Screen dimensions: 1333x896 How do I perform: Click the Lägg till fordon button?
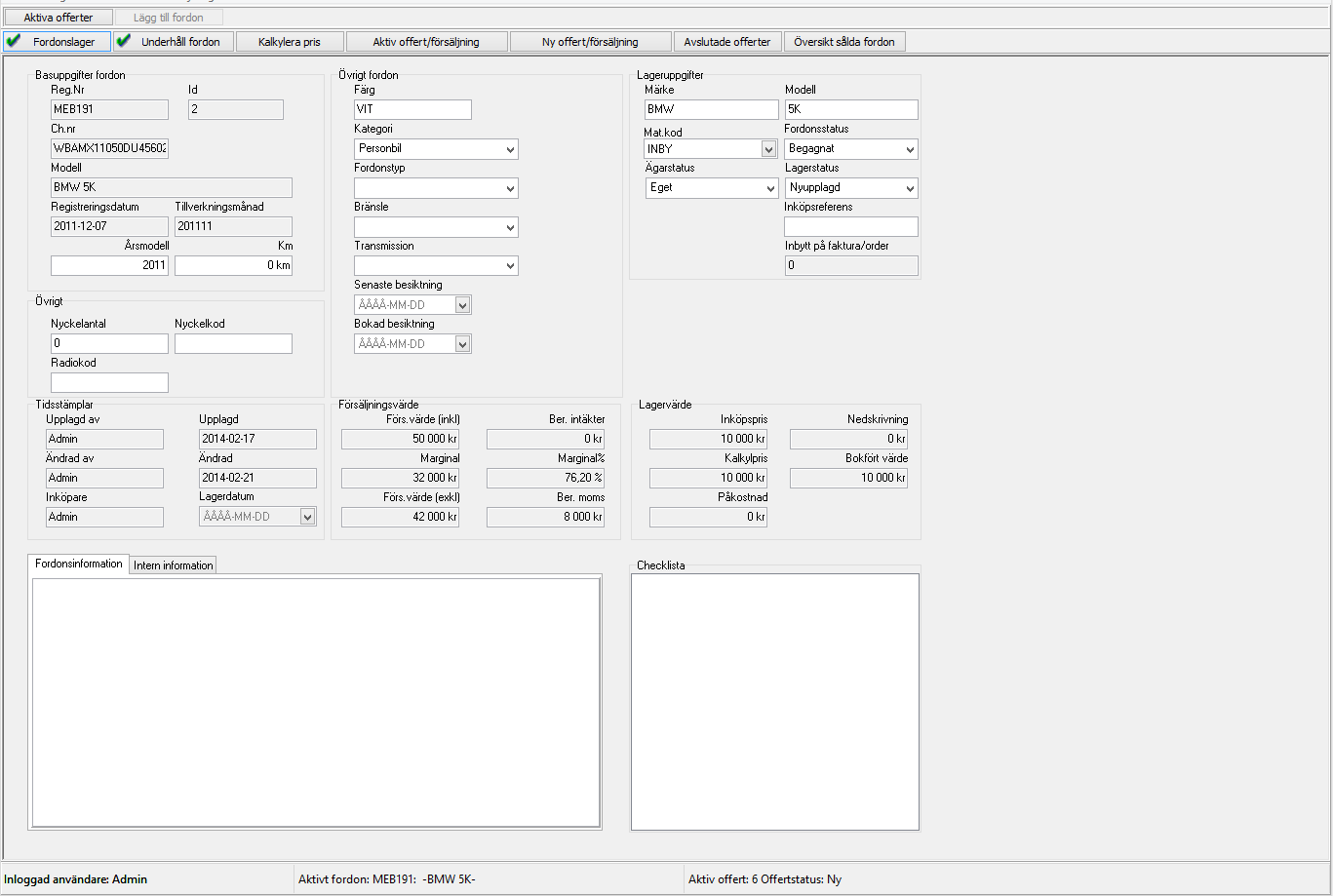tap(169, 18)
